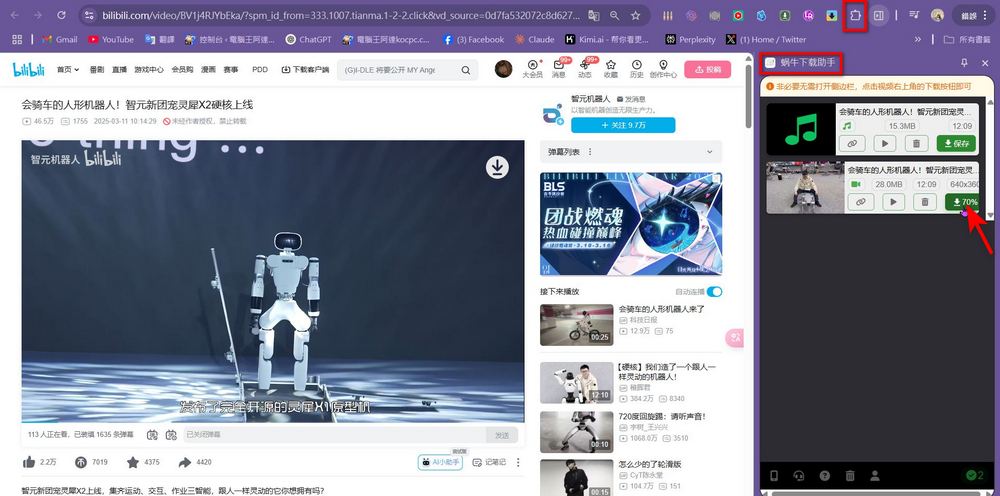The height and width of the screenshot is (496, 1000).
Task: Delete the 28.0MB video item
Action: click(x=925, y=202)
